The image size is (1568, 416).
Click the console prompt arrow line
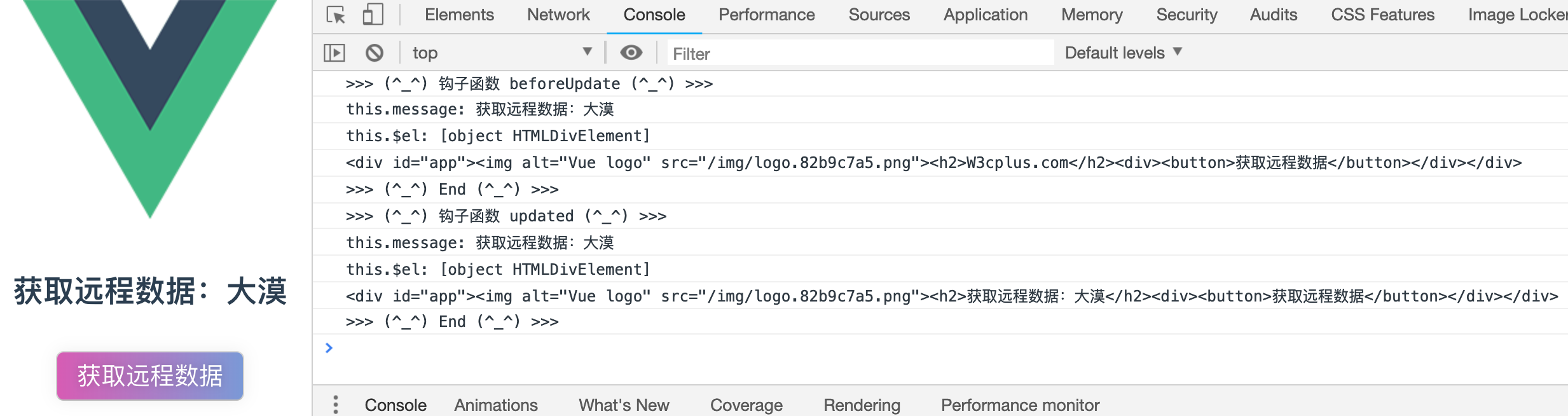click(x=940, y=348)
